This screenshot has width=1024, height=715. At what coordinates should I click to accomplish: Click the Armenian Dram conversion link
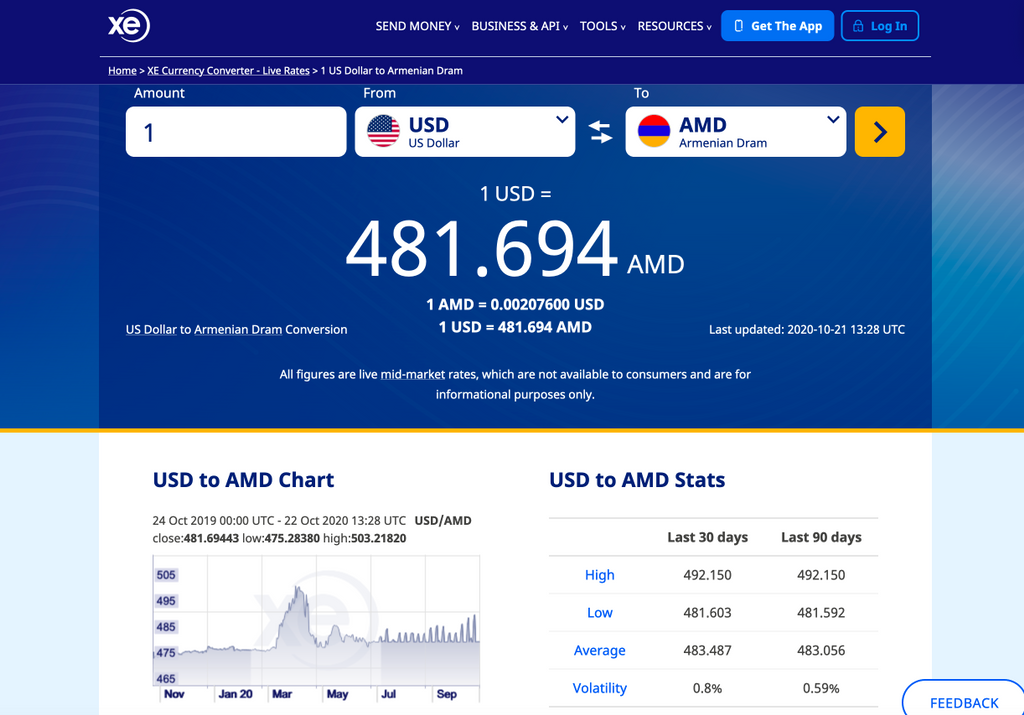coord(238,329)
